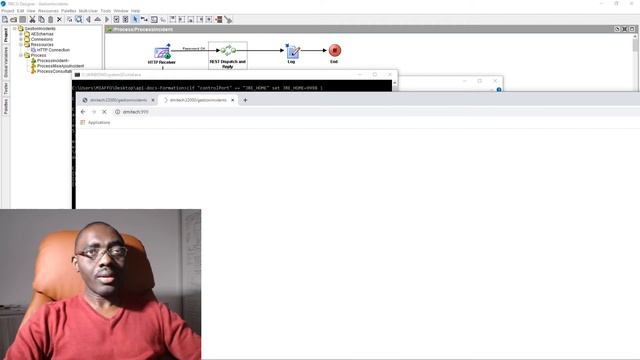Open the Edit menu
This screenshot has height=360, width=640.
click(20, 11)
